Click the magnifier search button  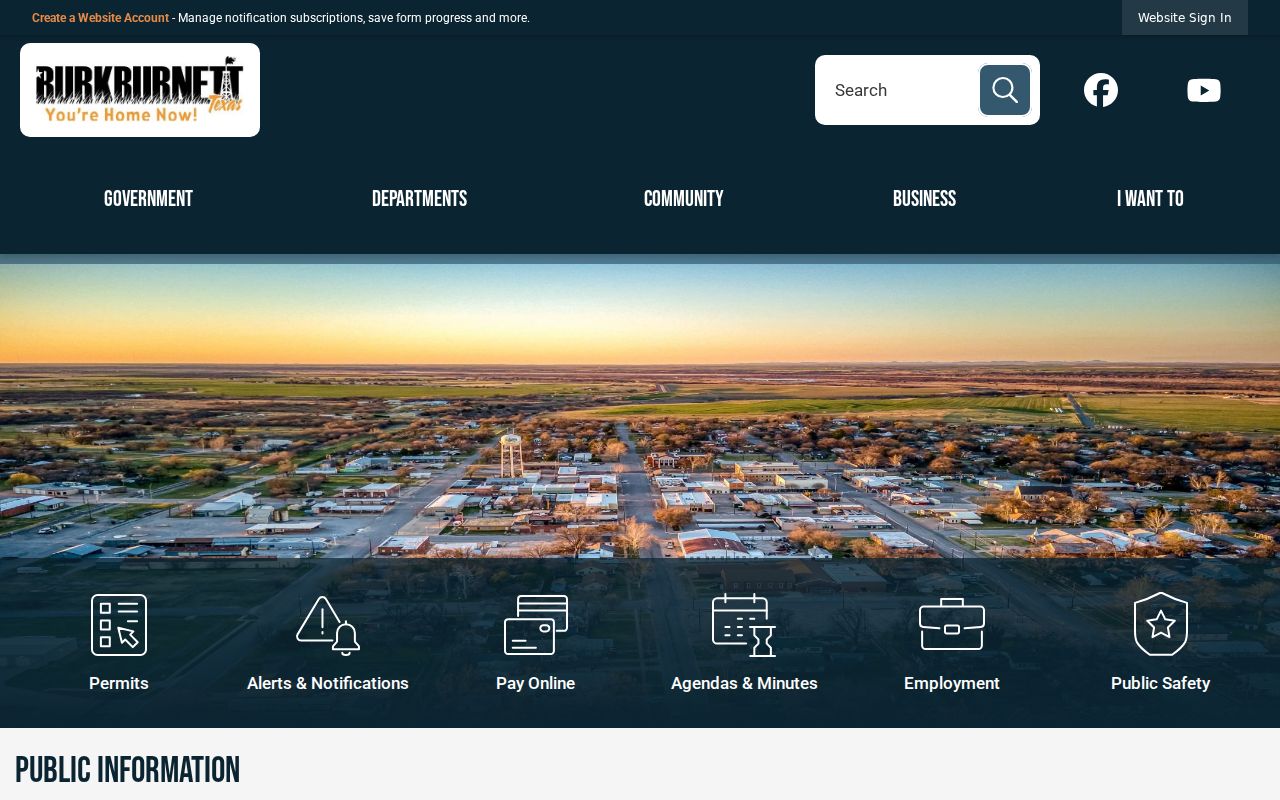(x=1005, y=90)
